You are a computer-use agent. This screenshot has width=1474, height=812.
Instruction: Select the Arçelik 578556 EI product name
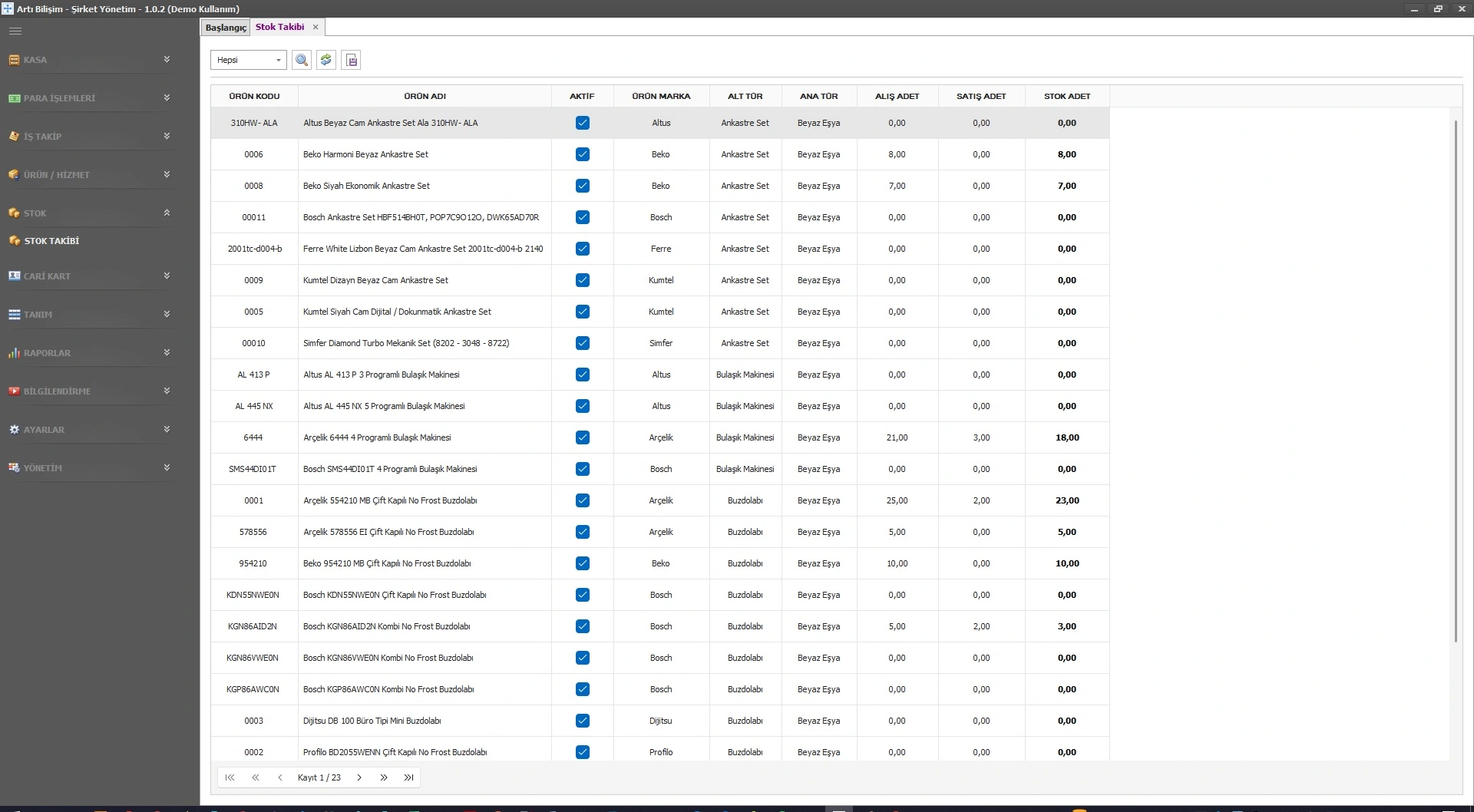click(388, 532)
